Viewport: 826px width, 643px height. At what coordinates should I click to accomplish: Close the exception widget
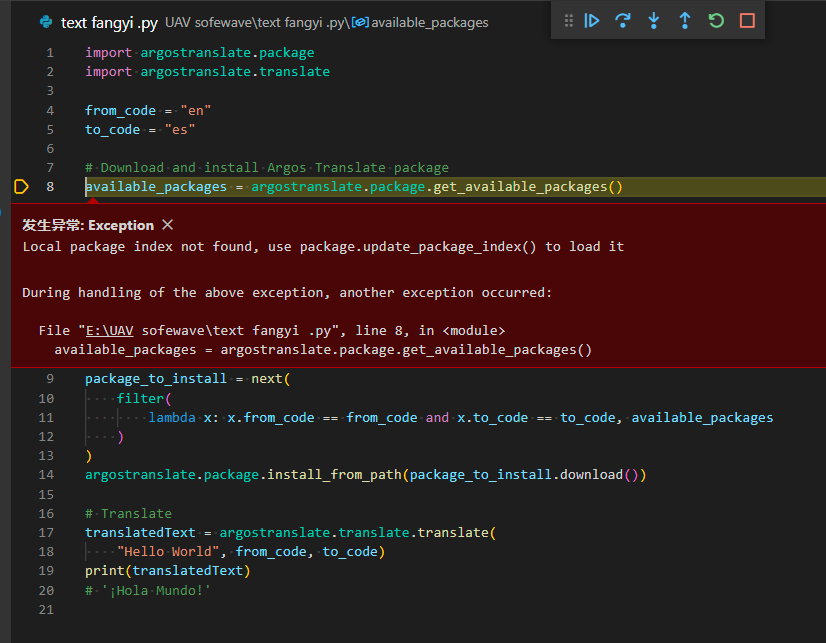(168, 225)
